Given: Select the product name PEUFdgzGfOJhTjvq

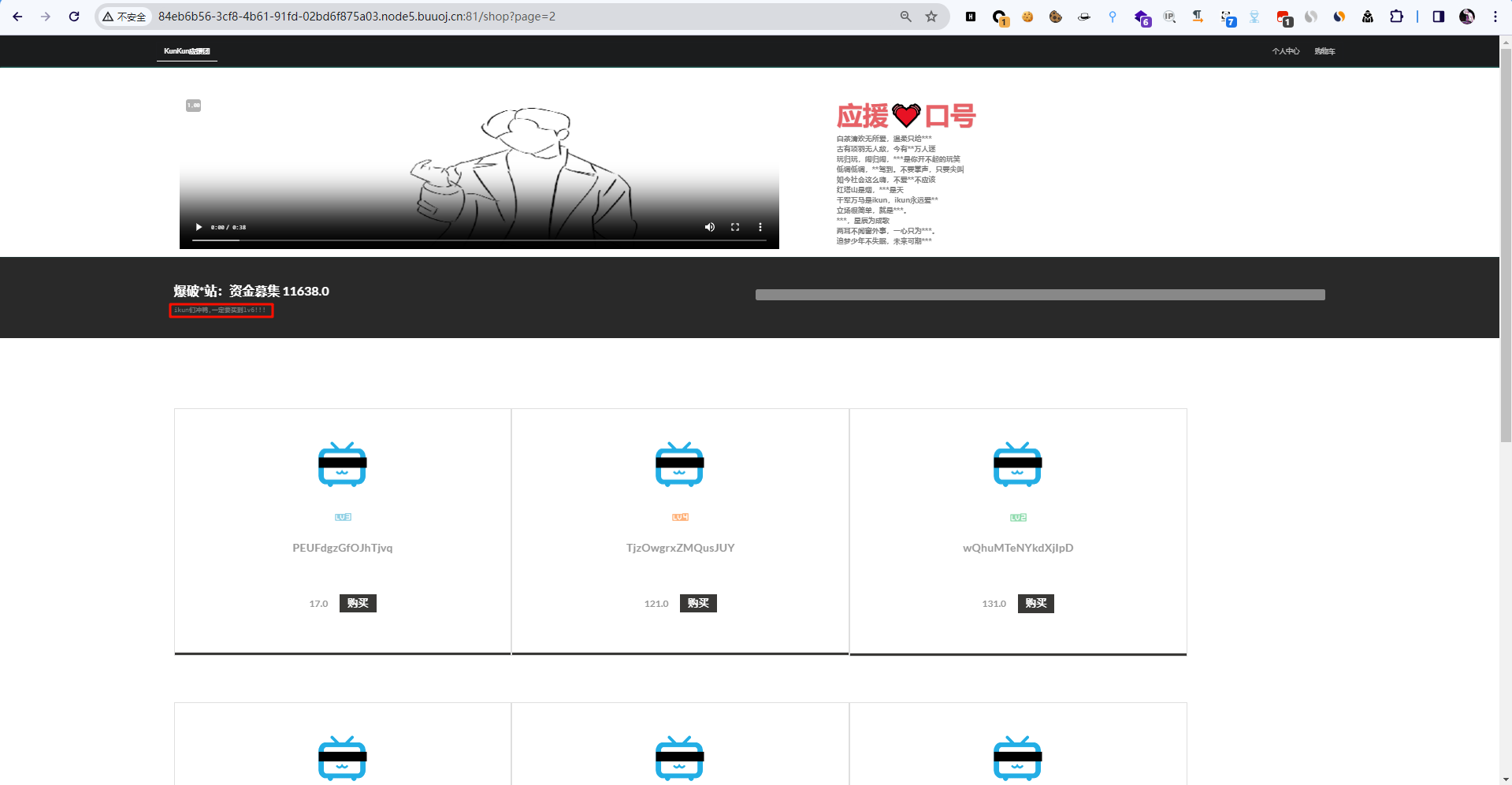Looking at the screenshot, I should [x=343, y=548].
